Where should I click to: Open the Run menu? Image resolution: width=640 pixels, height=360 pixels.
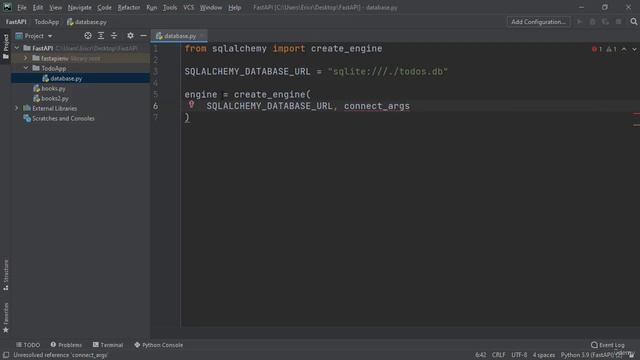click(151, 8)
